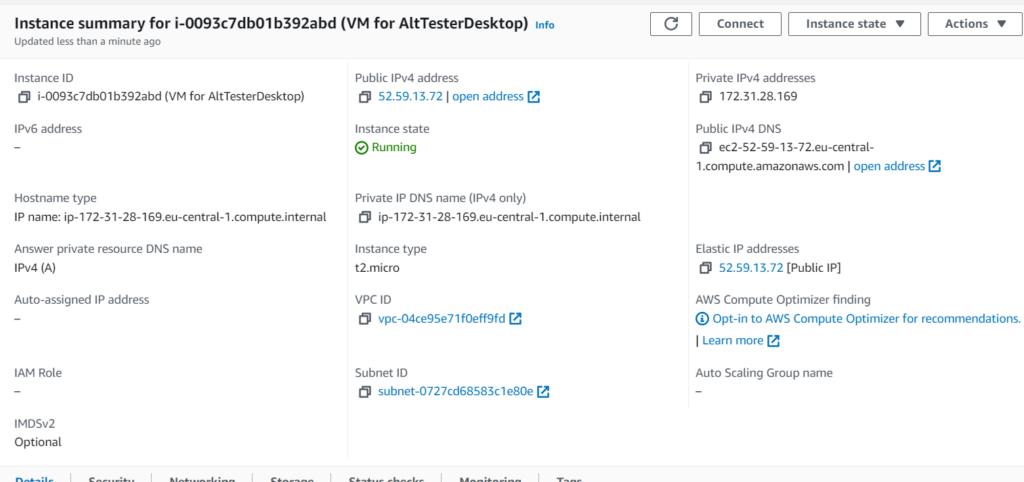Copy the VPC ID
The height and width of the screenshot is (482, 1024).
click(x=364, y=319)
